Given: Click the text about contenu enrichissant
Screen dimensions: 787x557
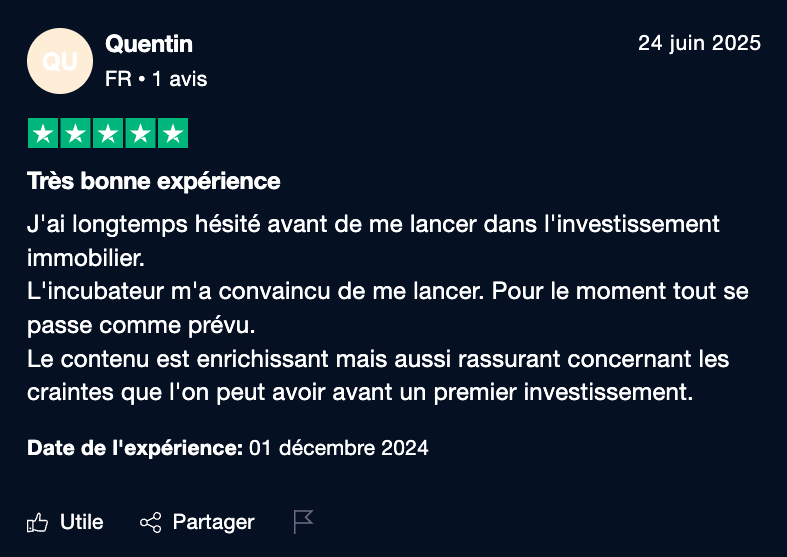Looking at the screenshot, I should (x=378, y=376).
